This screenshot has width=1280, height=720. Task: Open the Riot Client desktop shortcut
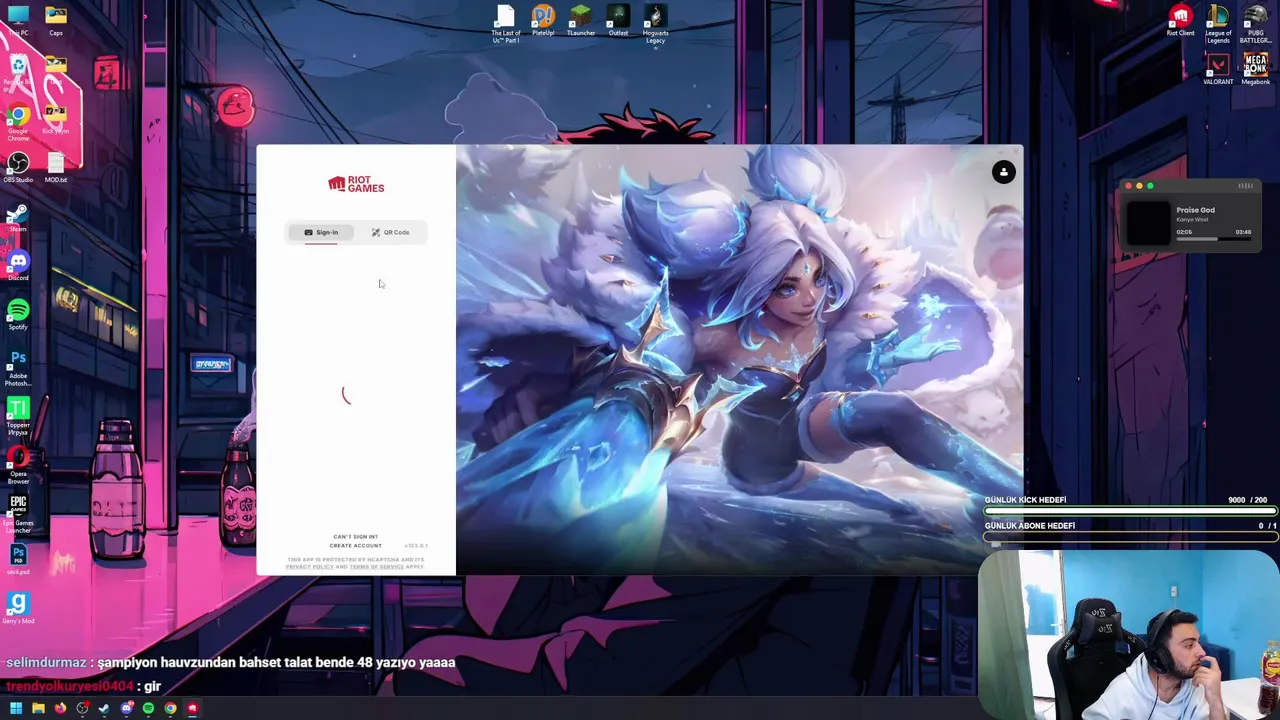tap(1181, 20)
